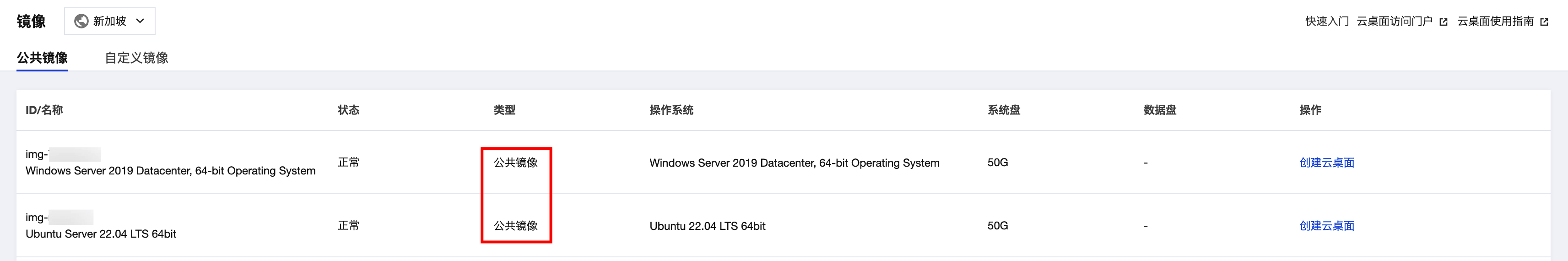Click external-link icon next to 云桌面访问门户
This screenshot has height=261, width=1568.
click(x=1443, y=22)
